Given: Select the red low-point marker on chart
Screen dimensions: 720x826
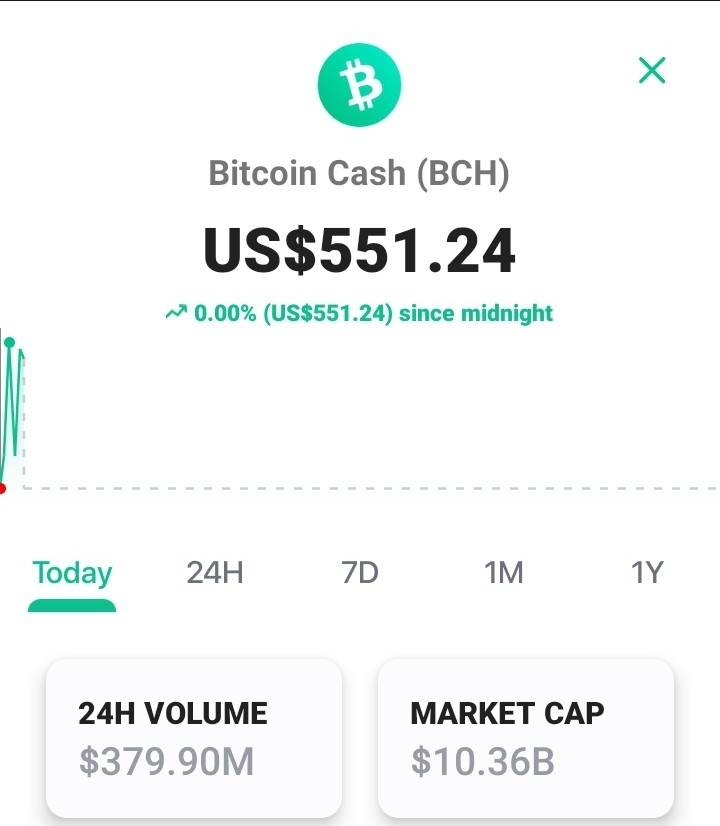Looking at the screenshot, I should (x=2, y=489).
